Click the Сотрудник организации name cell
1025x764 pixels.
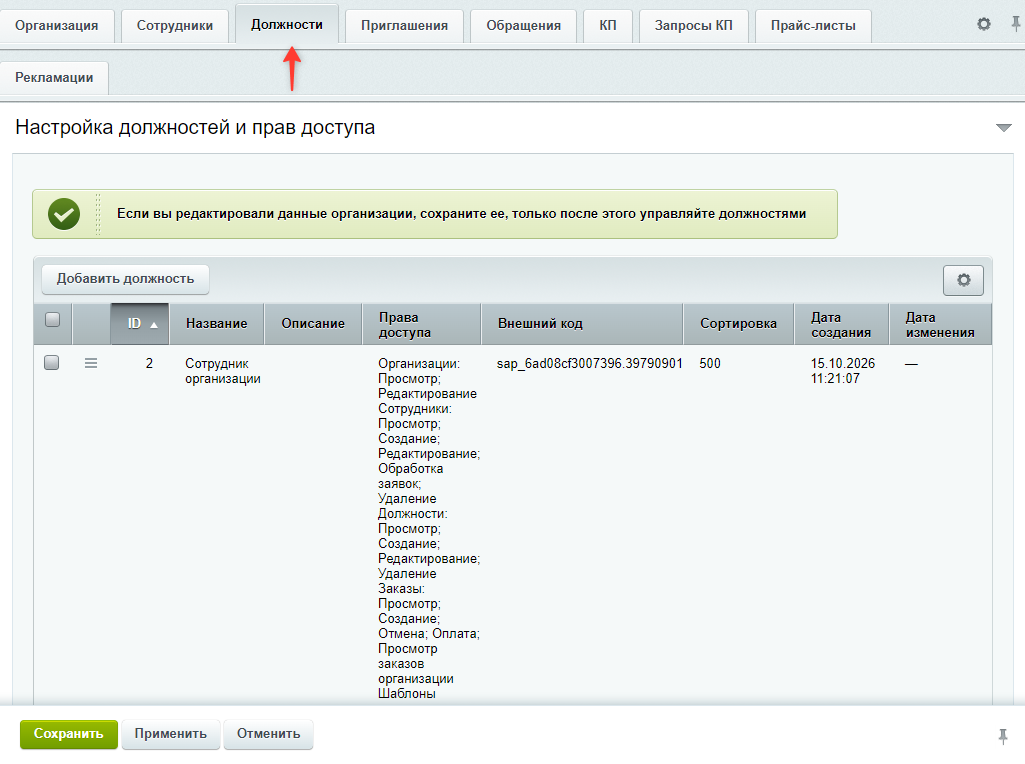coord(223,371)
